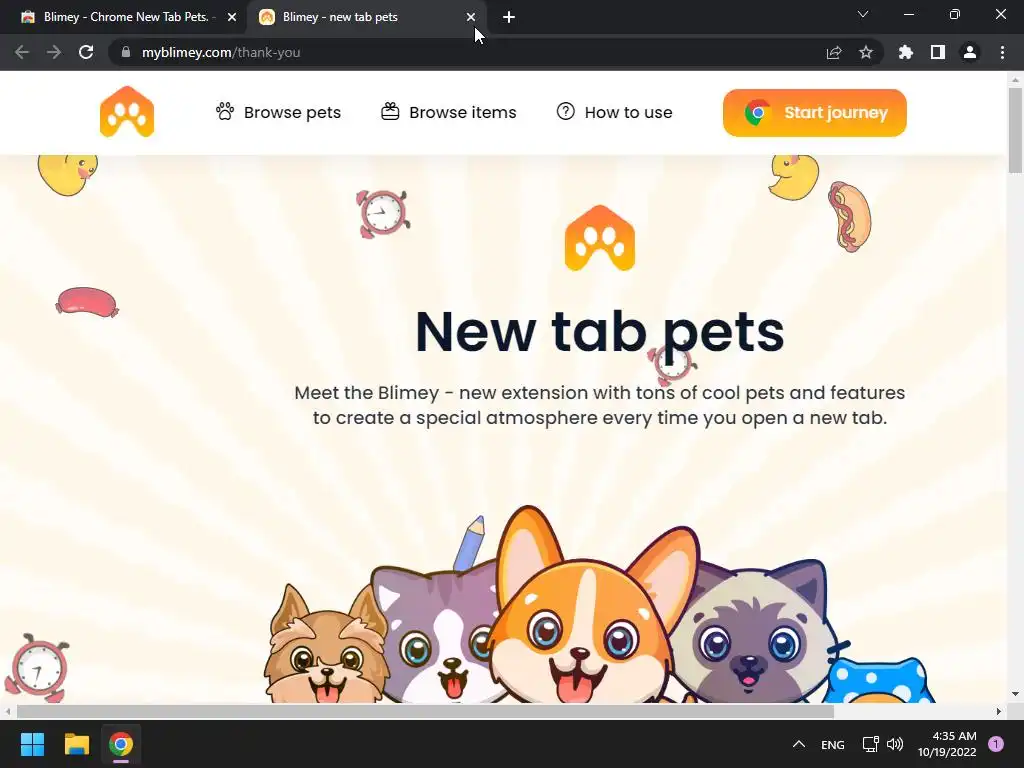This screenshot has height=768, width=1024.
Task: Open the Browse items menu link
Action: (449, 112)
